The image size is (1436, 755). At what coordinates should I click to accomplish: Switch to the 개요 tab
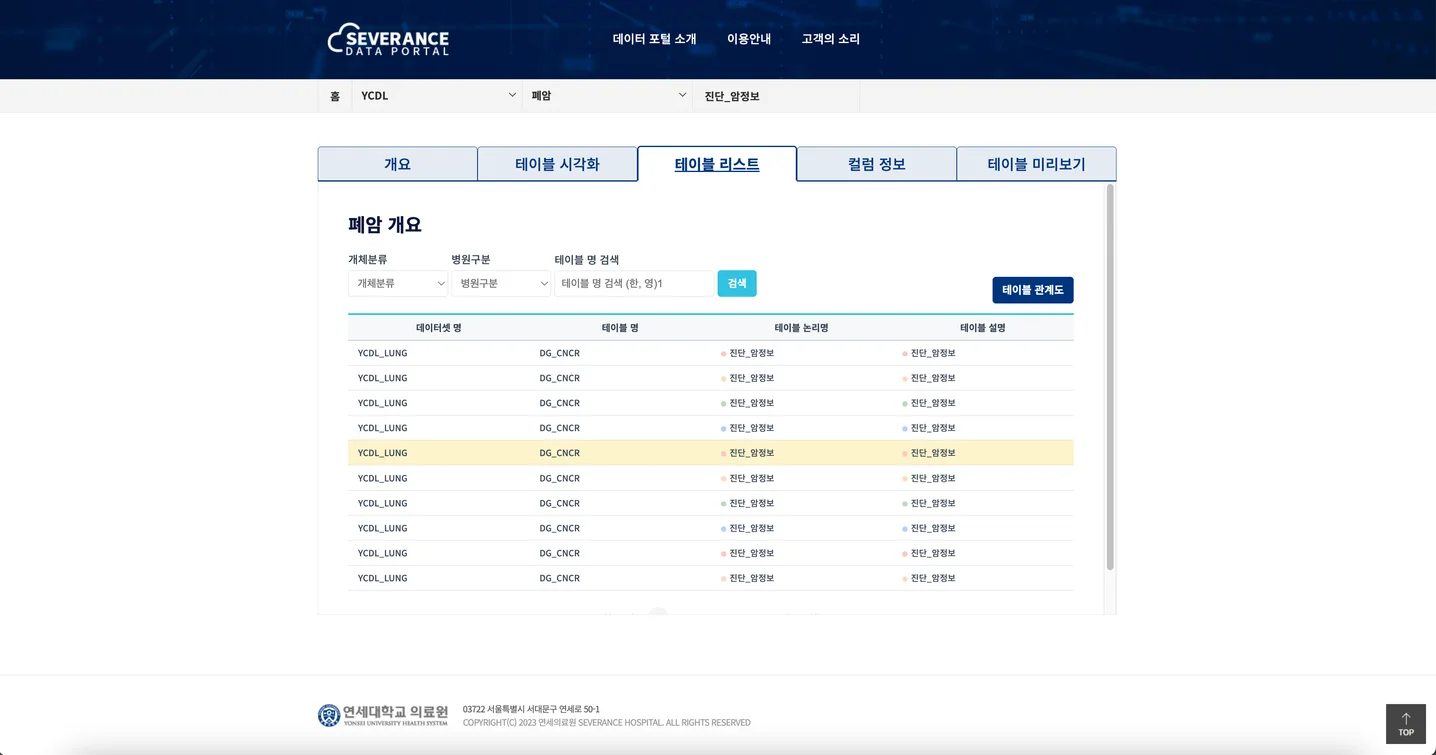pos(397,164)
